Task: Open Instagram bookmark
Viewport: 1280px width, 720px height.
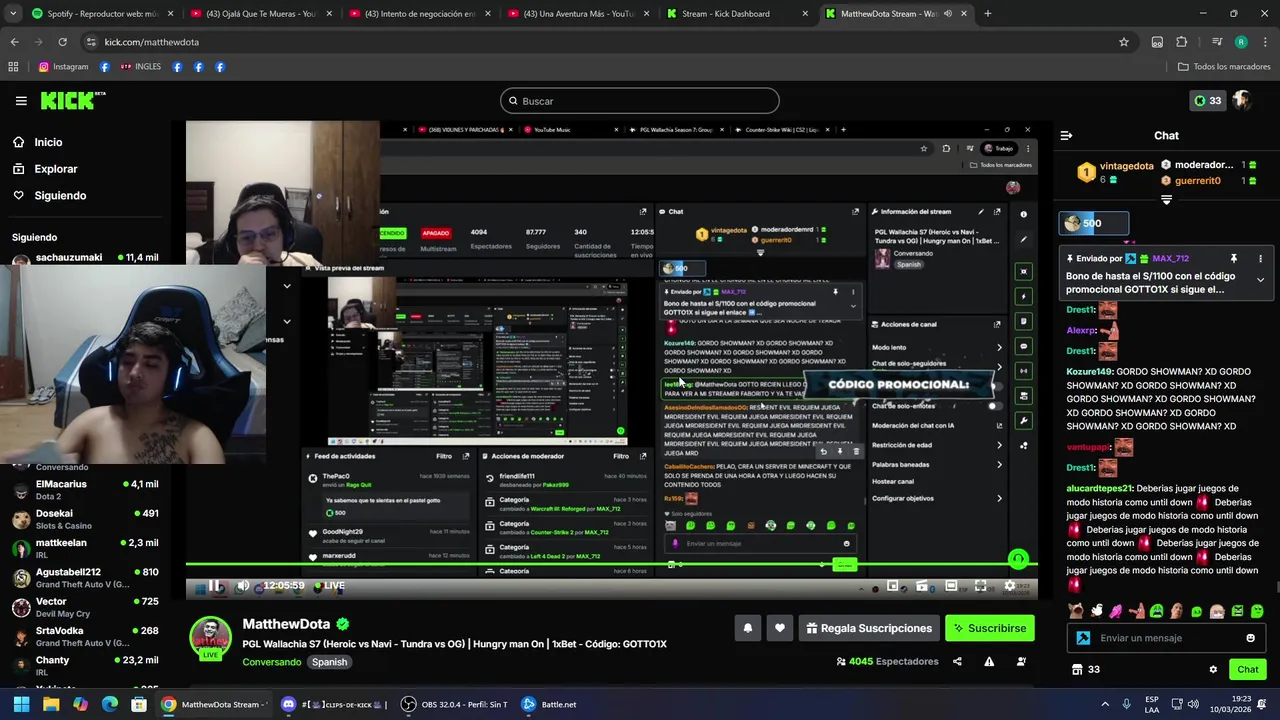Action: pos(63,67)
